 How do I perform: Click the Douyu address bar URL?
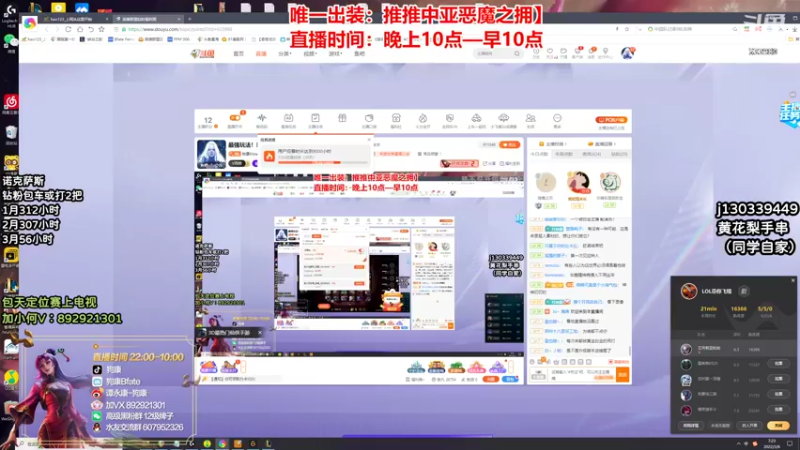180,30
